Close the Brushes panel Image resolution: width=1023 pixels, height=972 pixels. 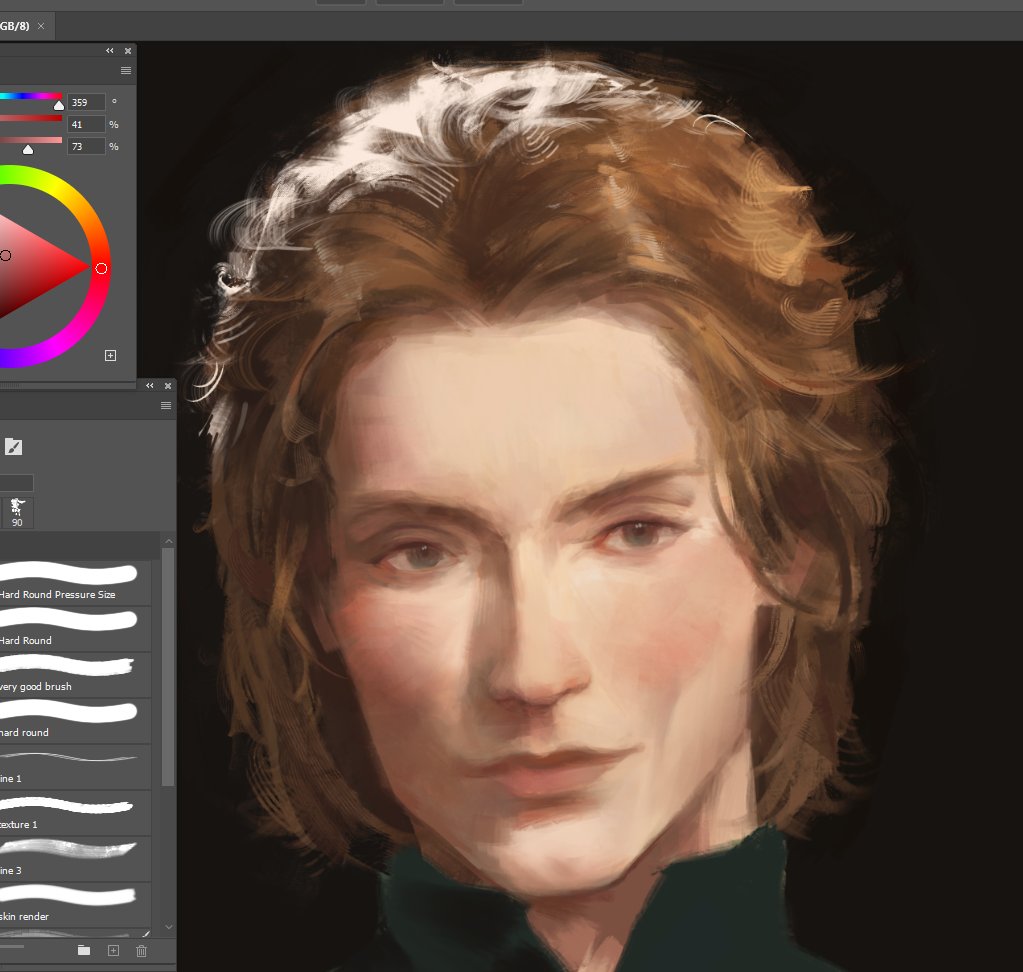click(x=168, y=386)
